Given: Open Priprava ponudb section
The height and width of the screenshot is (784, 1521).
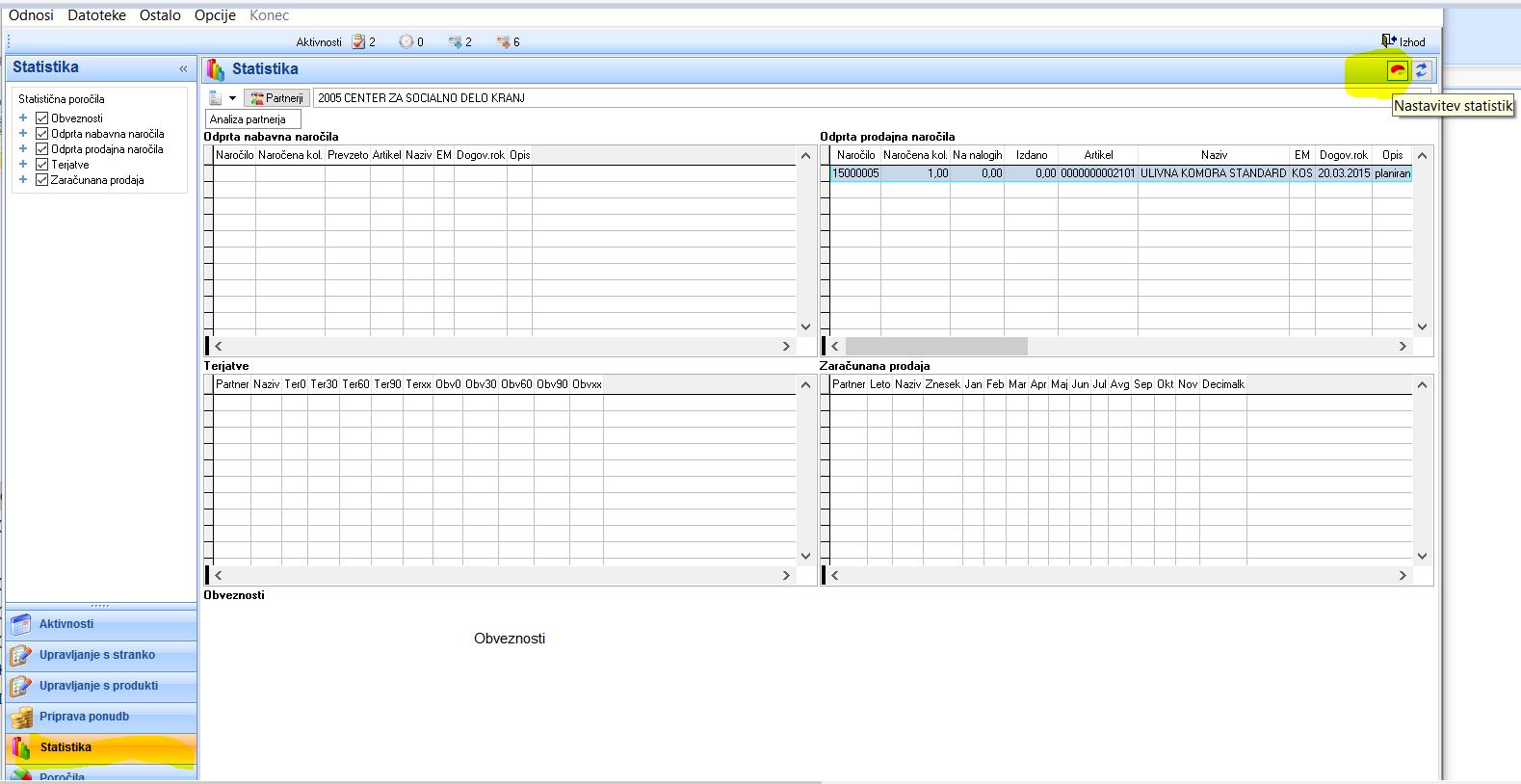Looking at the screenshot, I should click(101, 717).
